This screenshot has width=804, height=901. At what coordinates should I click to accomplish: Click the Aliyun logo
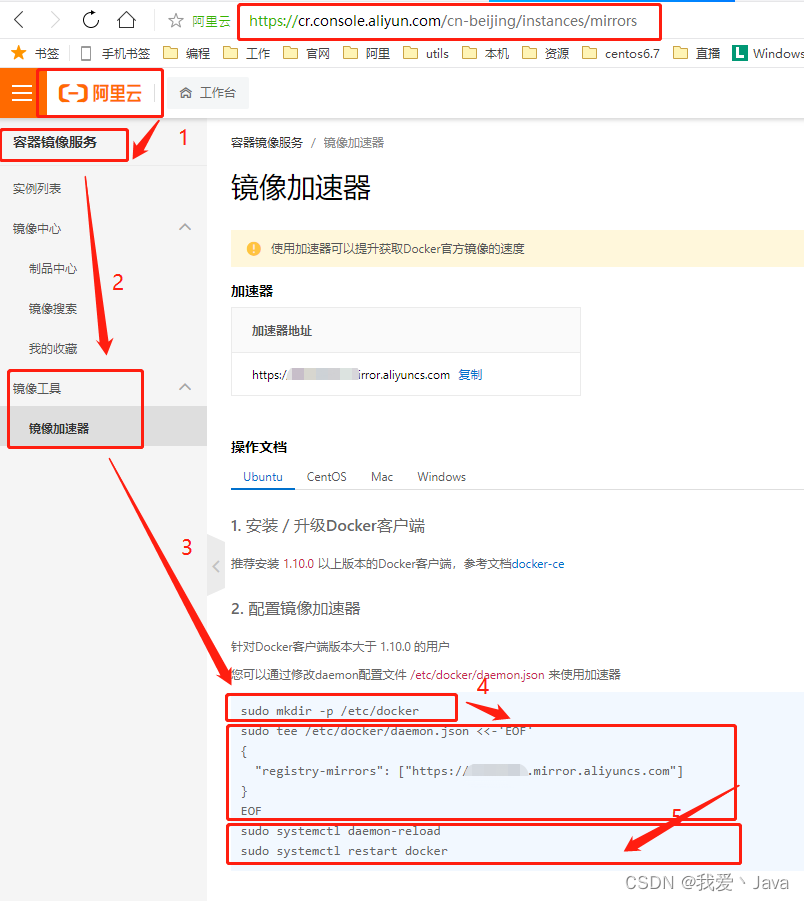click(x=101, y=93)
